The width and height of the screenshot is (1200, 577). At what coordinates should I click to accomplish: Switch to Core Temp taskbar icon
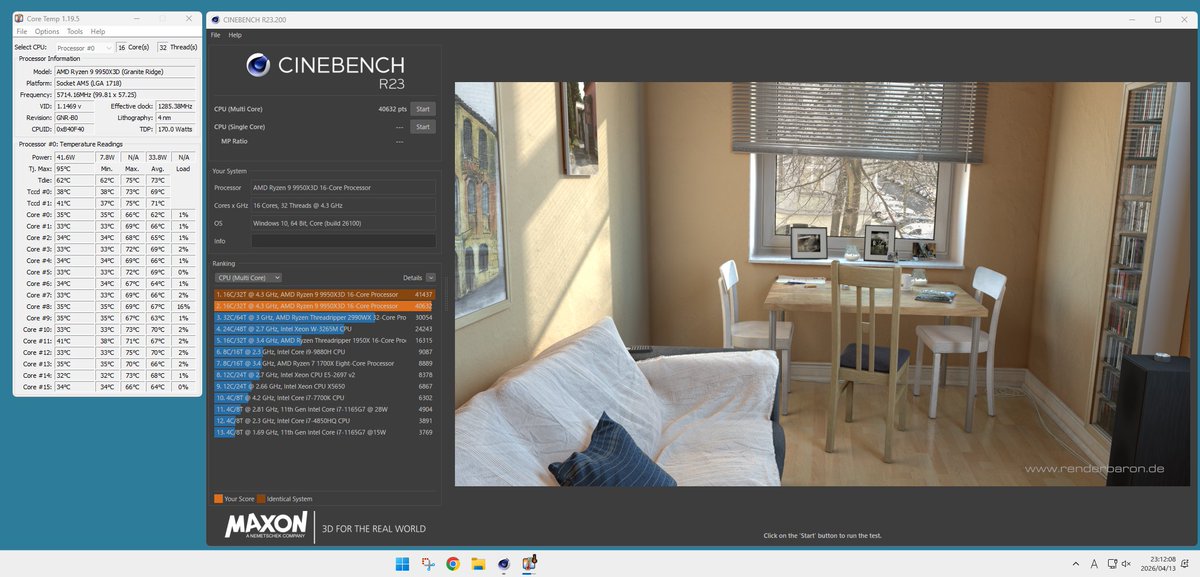[x=529, y=564]
